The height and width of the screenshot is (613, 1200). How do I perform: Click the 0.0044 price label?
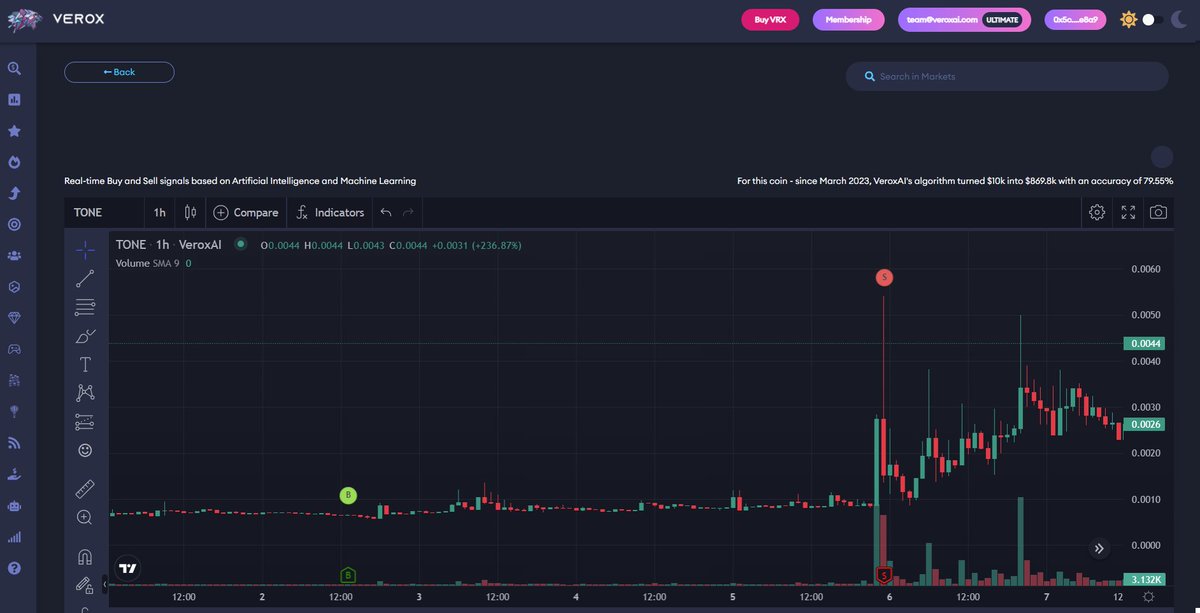(1145, 343)
